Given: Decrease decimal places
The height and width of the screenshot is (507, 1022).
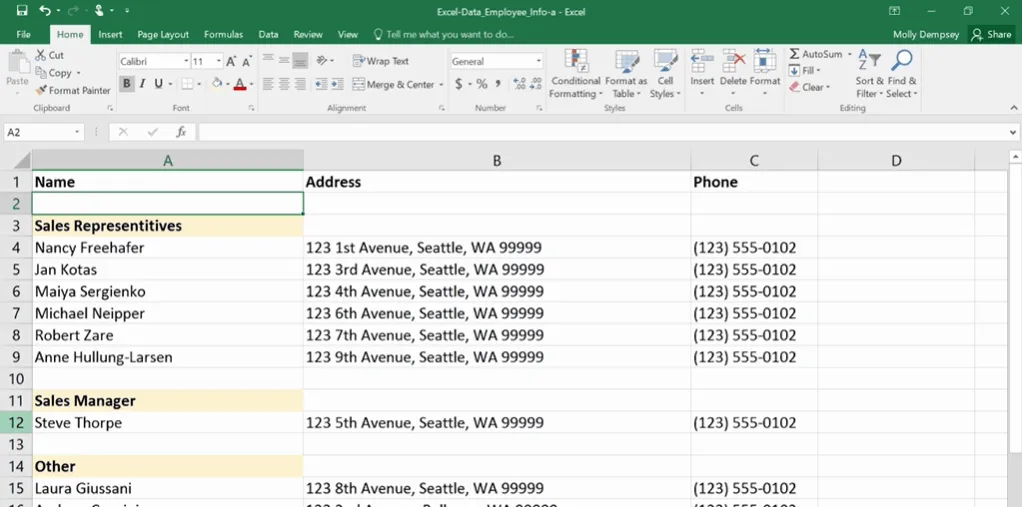Looking at the screenshot, I should (536, 84).
